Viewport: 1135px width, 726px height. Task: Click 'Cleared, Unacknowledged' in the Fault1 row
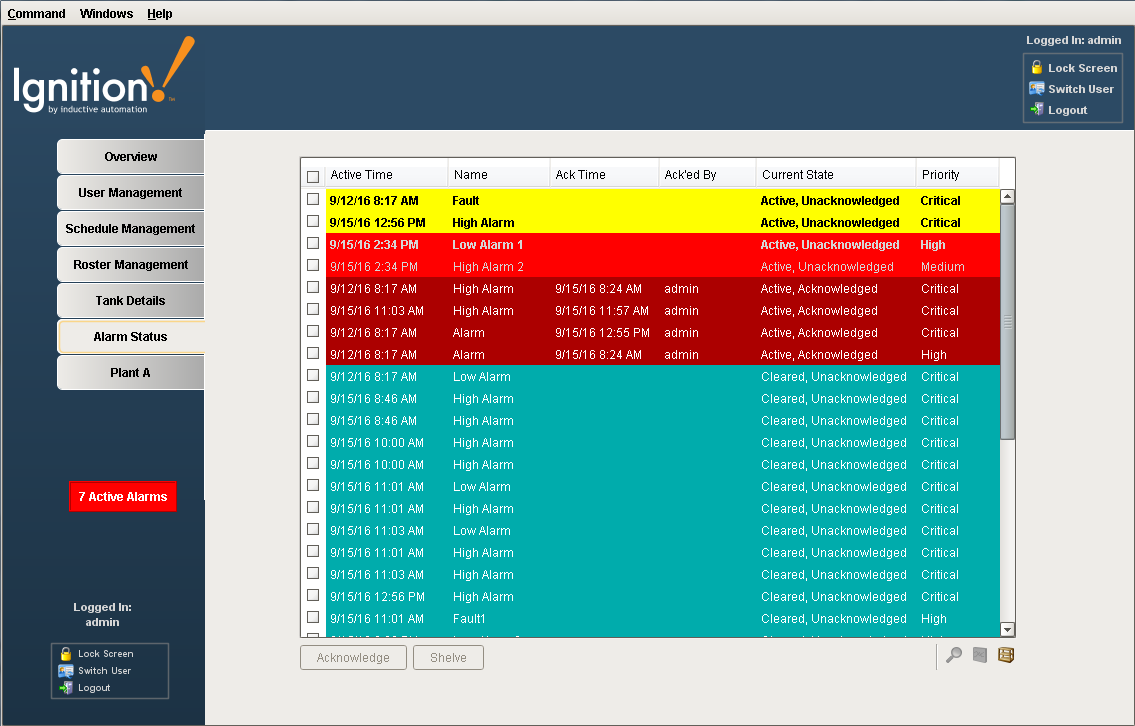[834, 619]
